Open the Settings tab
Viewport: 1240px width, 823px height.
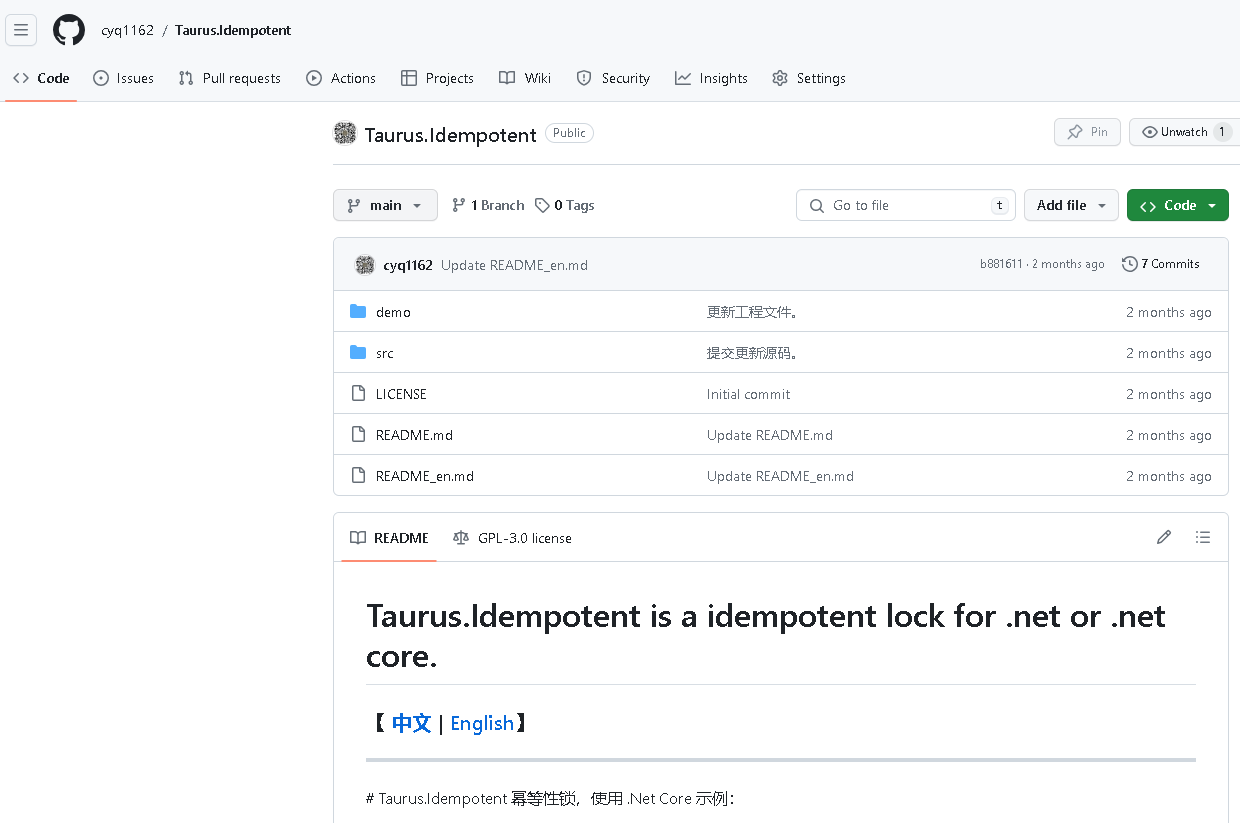809,78
